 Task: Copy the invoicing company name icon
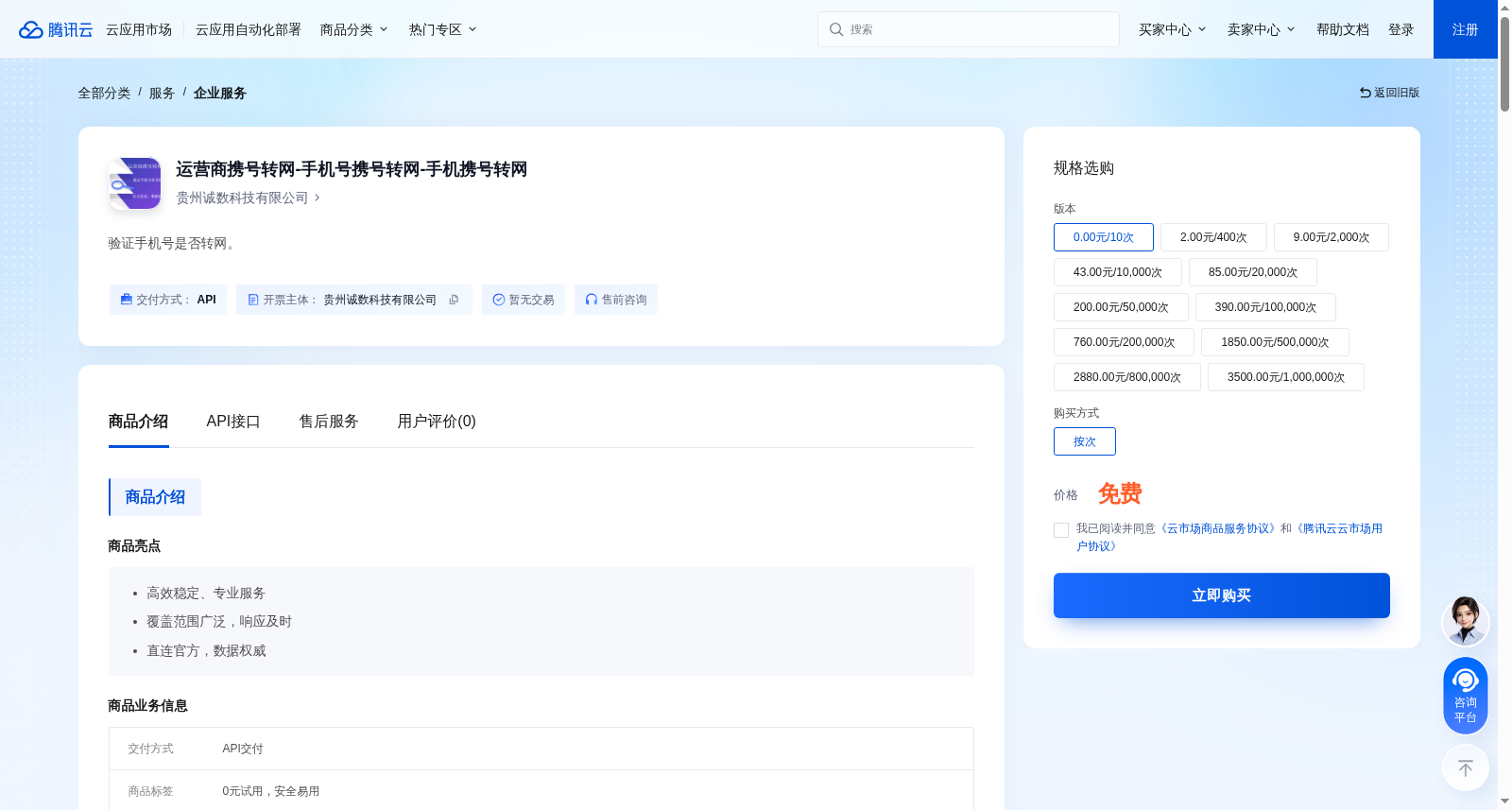454,300
